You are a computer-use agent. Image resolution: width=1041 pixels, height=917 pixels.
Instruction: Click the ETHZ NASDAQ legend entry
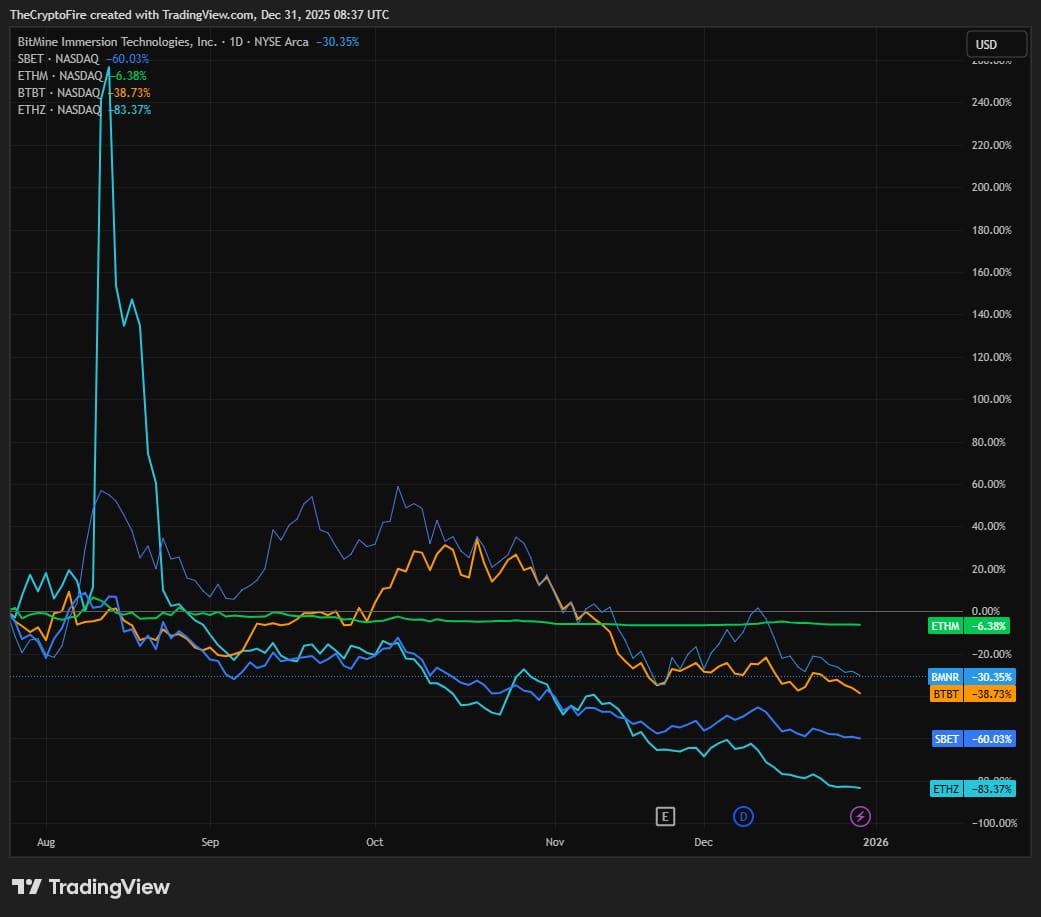[59, 110]
